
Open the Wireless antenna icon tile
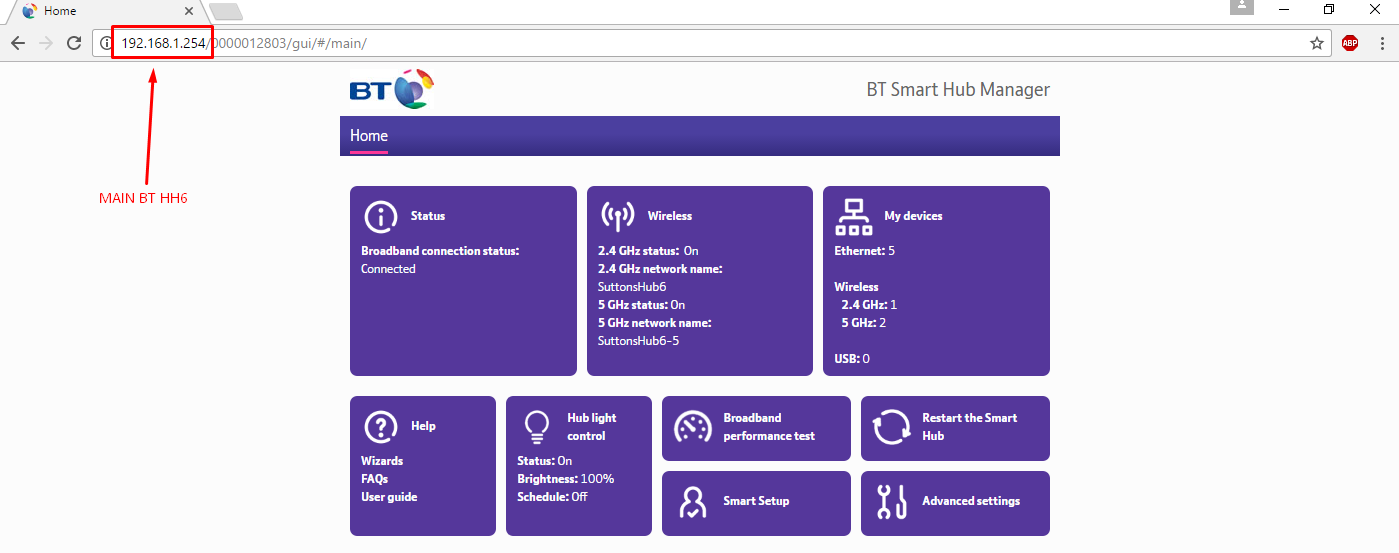(617, 216)
